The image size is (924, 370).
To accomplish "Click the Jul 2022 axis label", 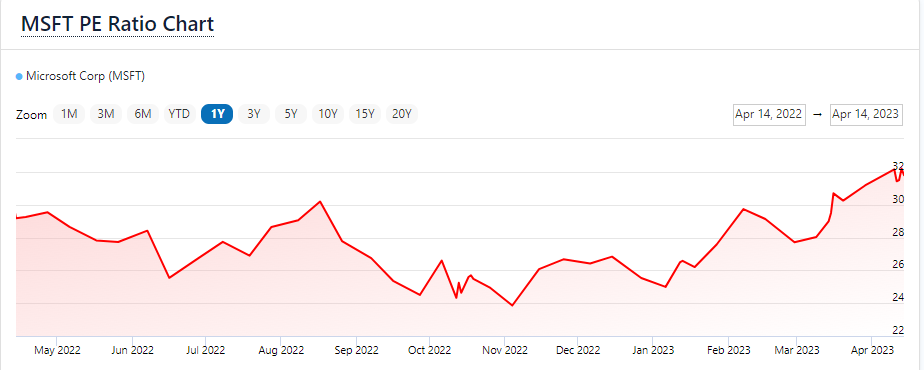I will (206, 350).
